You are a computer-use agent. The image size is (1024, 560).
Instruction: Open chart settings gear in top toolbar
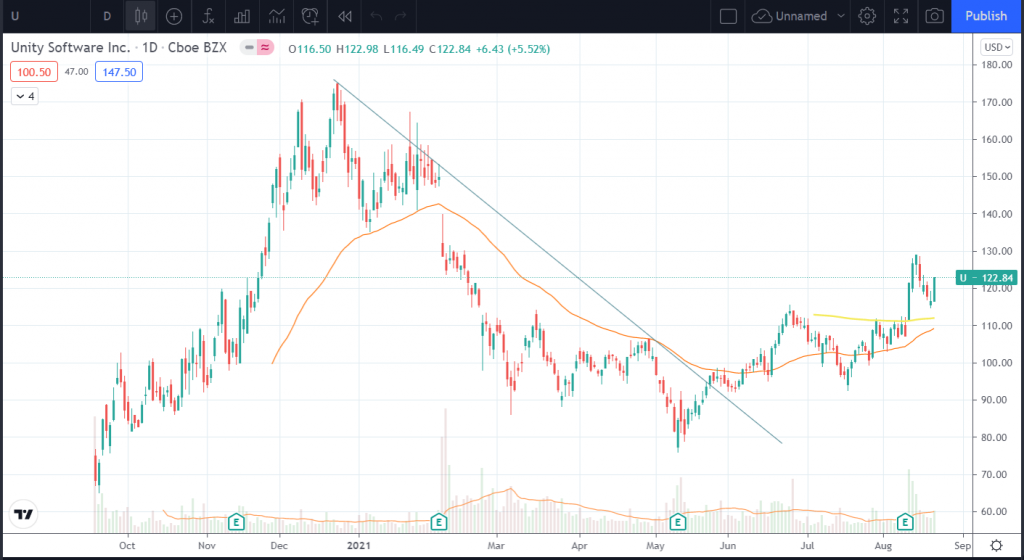pos(867,16)
